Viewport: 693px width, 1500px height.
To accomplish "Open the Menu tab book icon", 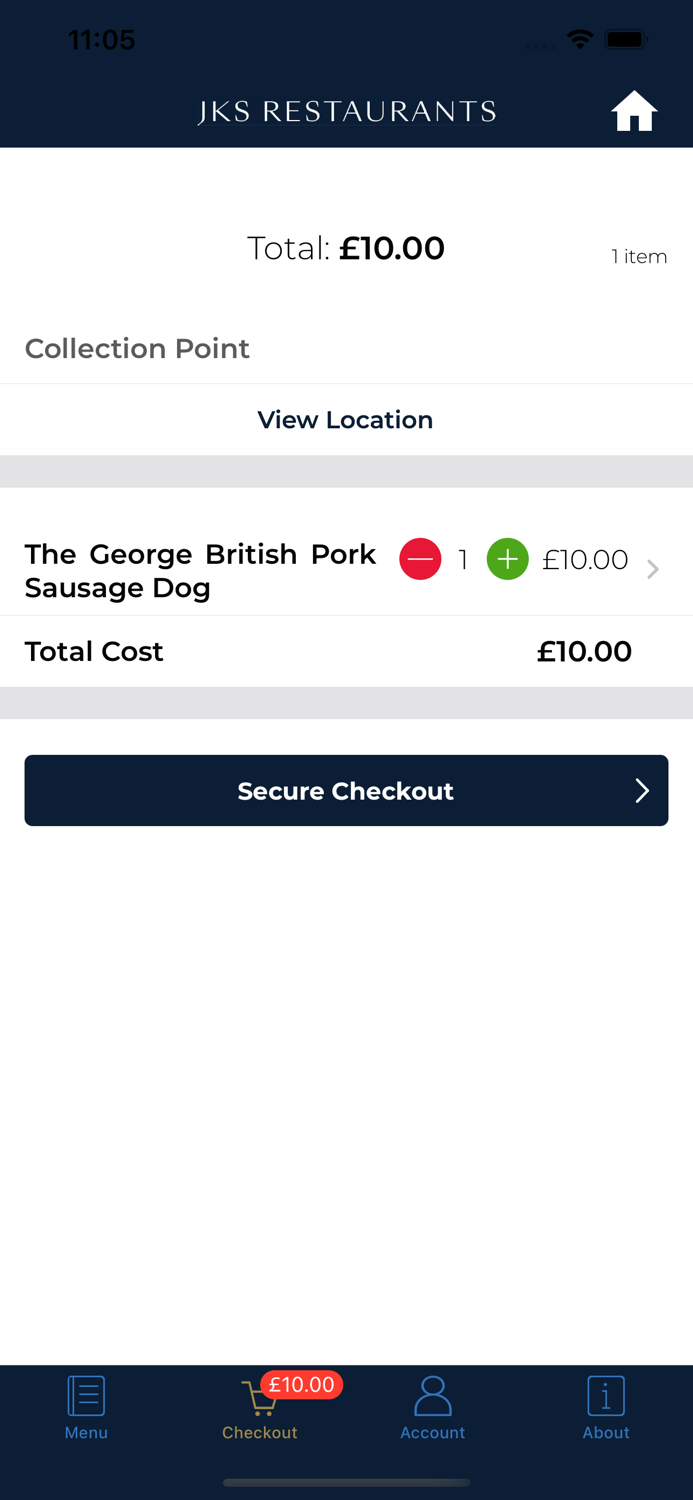I will [x=86, y=1396].
